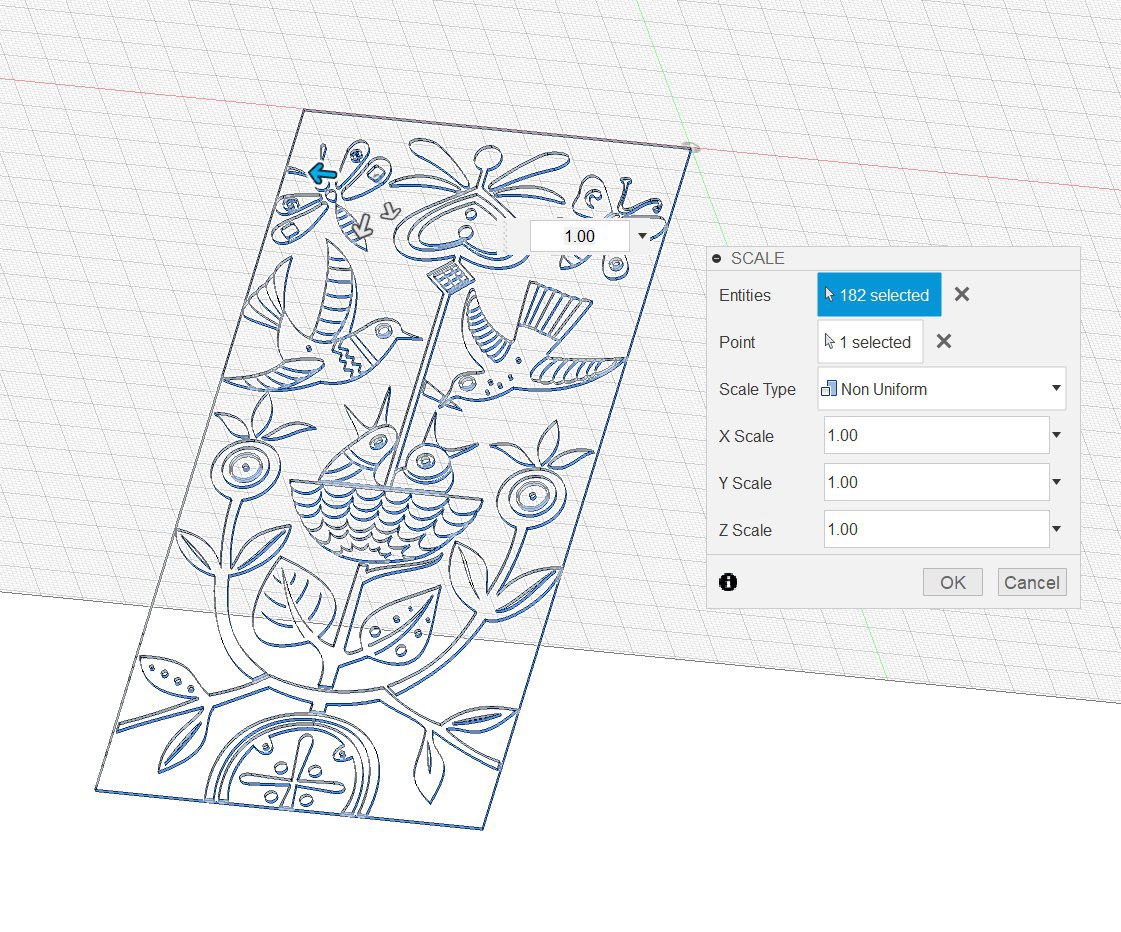Activate the Entities selection box
Screen dimensions: 1121x932
879,294
